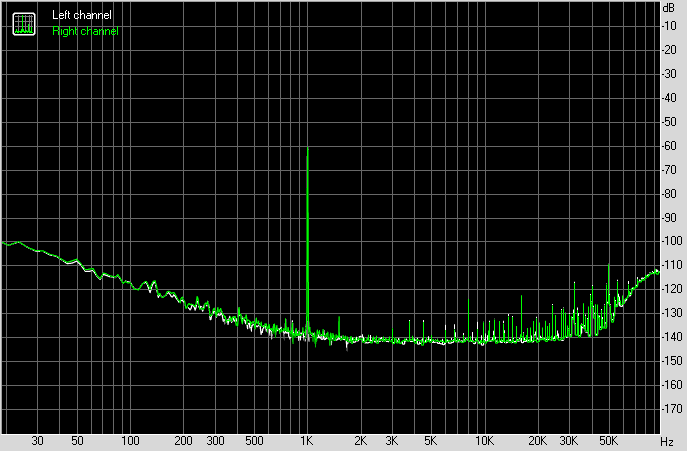Click the 1K frequency axis label

307,441
